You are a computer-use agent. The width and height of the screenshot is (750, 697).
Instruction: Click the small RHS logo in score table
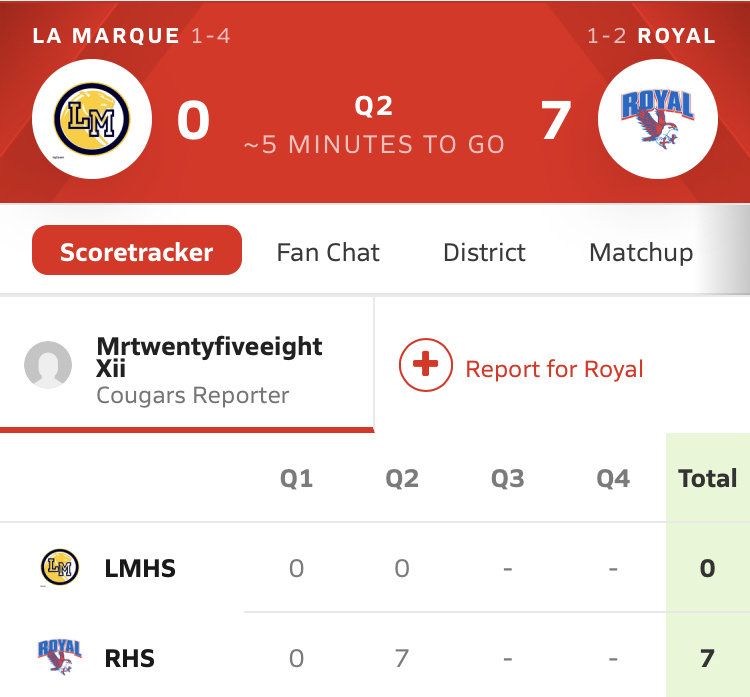pos(59,658)
